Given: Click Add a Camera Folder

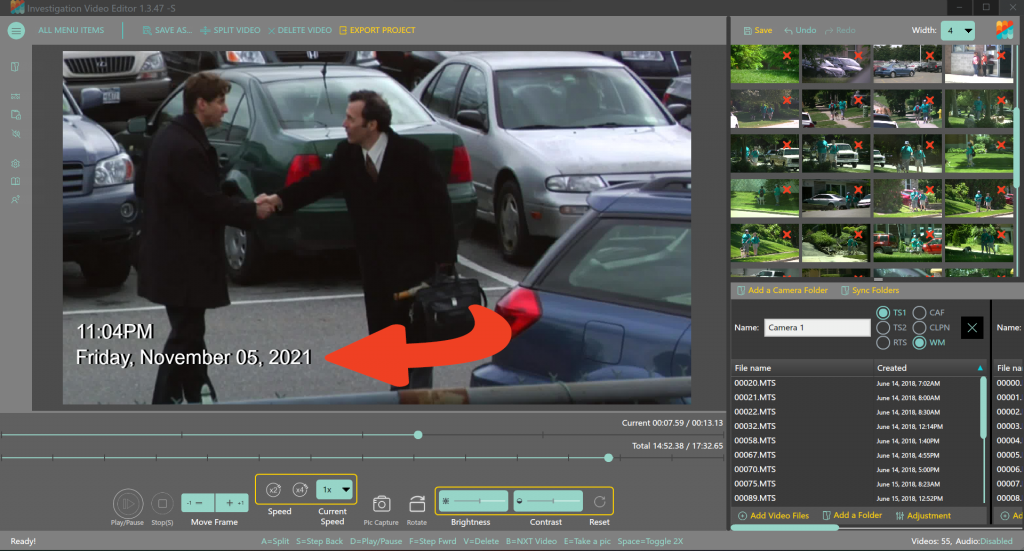Looking at the screenshot, I should click(781, 290).
